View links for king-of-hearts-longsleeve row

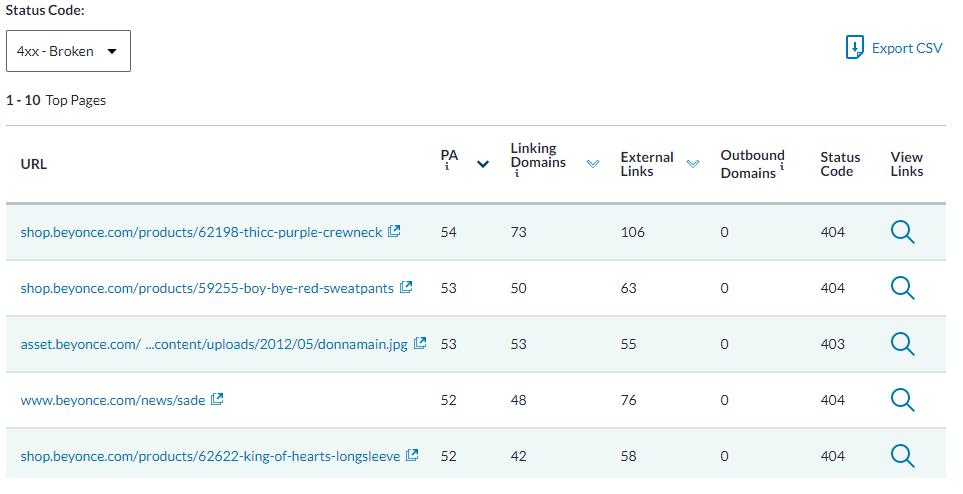tap(902, 456)
